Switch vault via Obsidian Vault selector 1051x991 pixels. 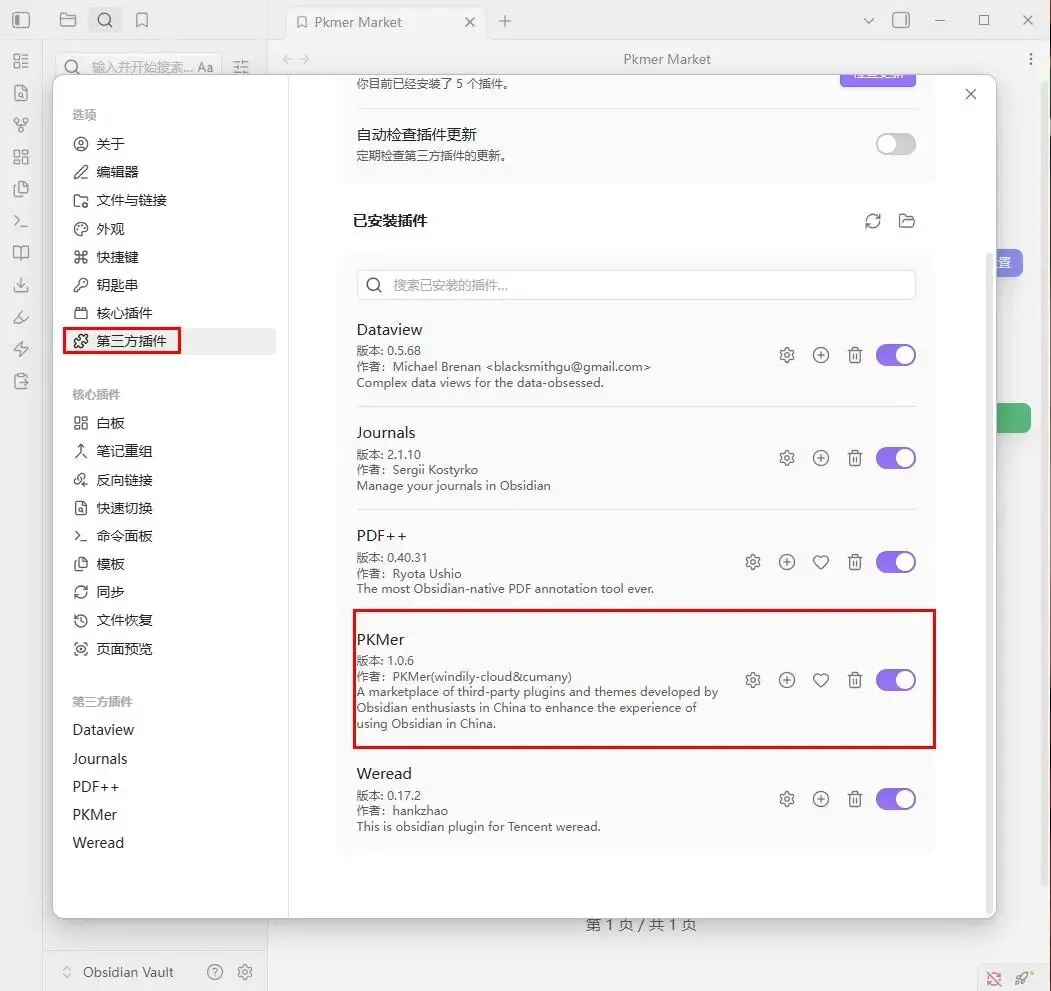[x=118, y=972]
